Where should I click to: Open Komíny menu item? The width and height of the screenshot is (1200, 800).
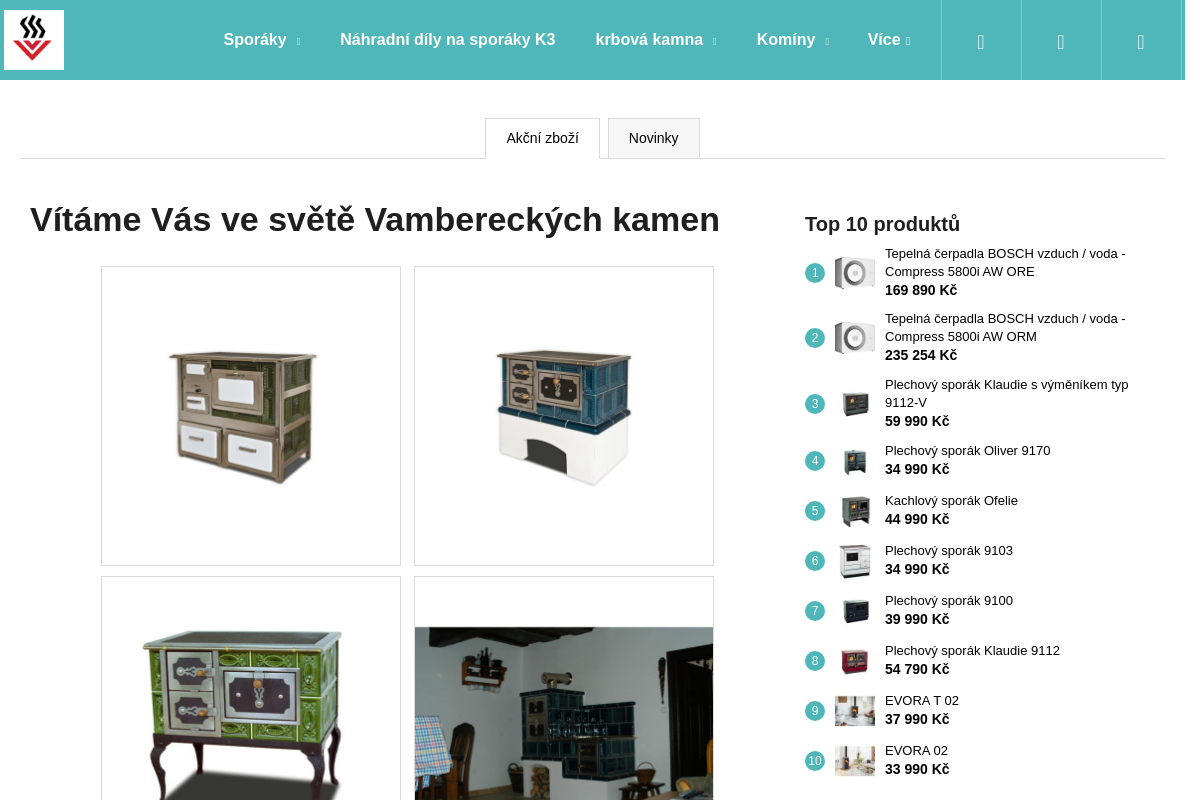click(786, 40)
